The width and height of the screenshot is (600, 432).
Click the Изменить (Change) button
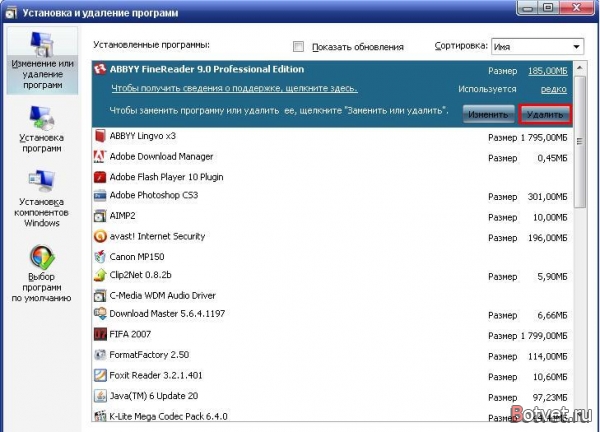point(488,114)
